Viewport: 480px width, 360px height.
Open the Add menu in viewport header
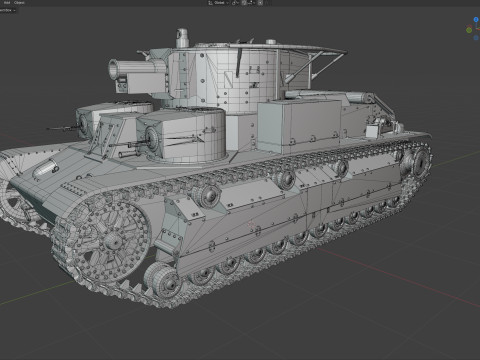click(x=7, y=2)
